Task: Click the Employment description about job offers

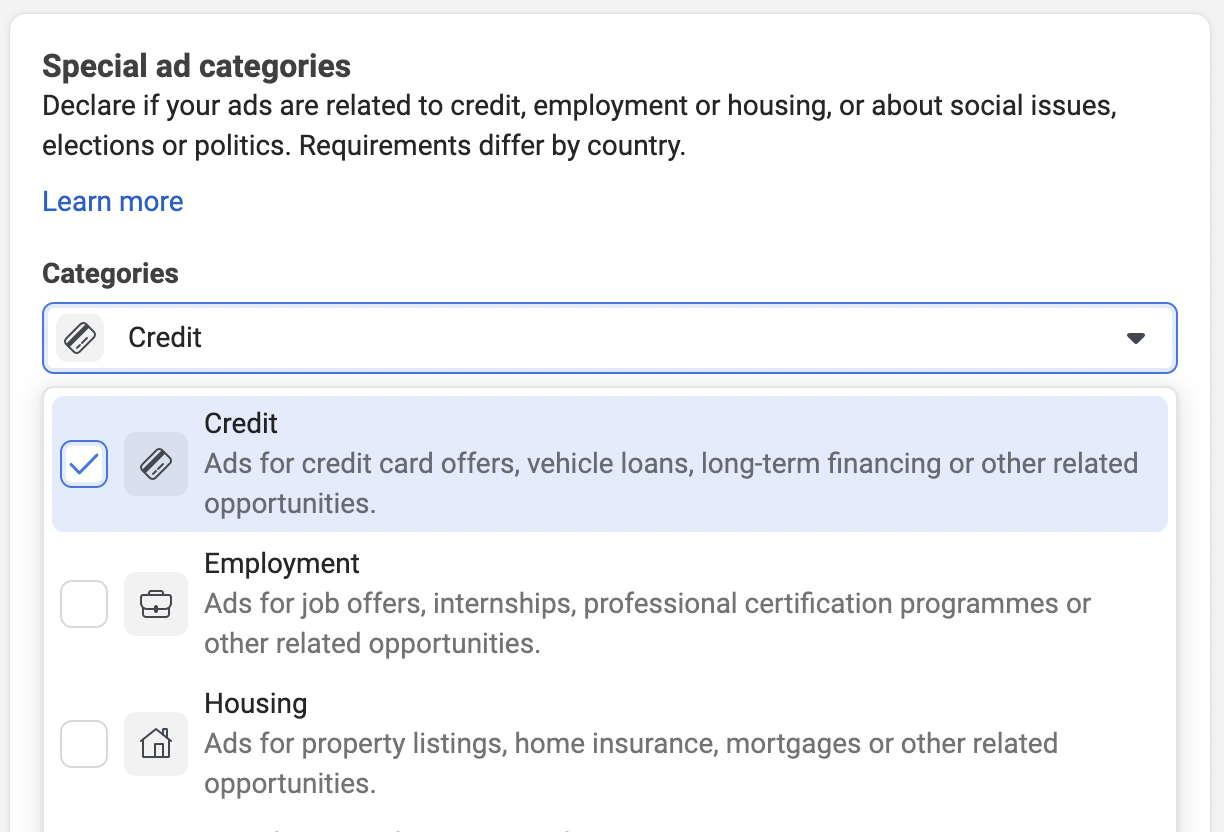Action: pyautogui.click(x=647, y=623)
